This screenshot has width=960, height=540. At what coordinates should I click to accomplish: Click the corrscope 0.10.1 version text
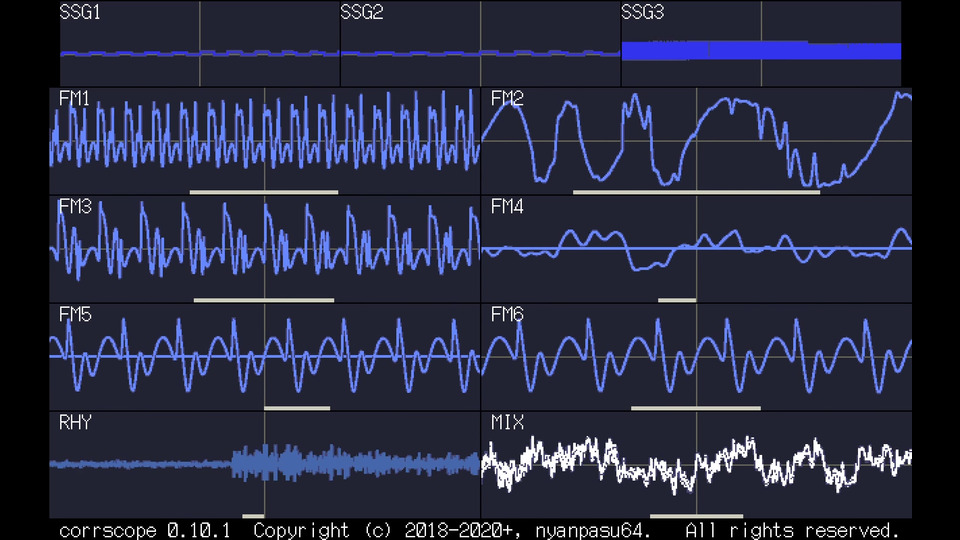(x=144, y=530)
